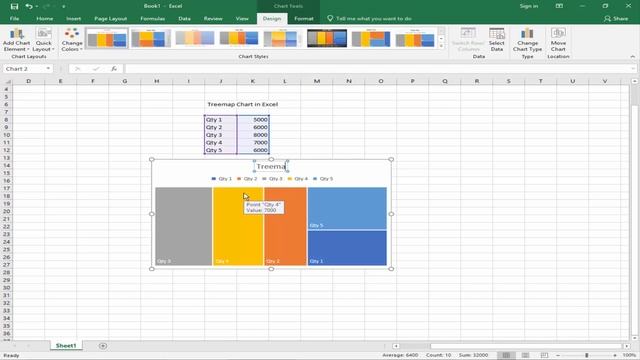The height and width of the screenshot is (360, 640).
Task: Select the light blue Qty 5 treemap block
Action: 347,208
